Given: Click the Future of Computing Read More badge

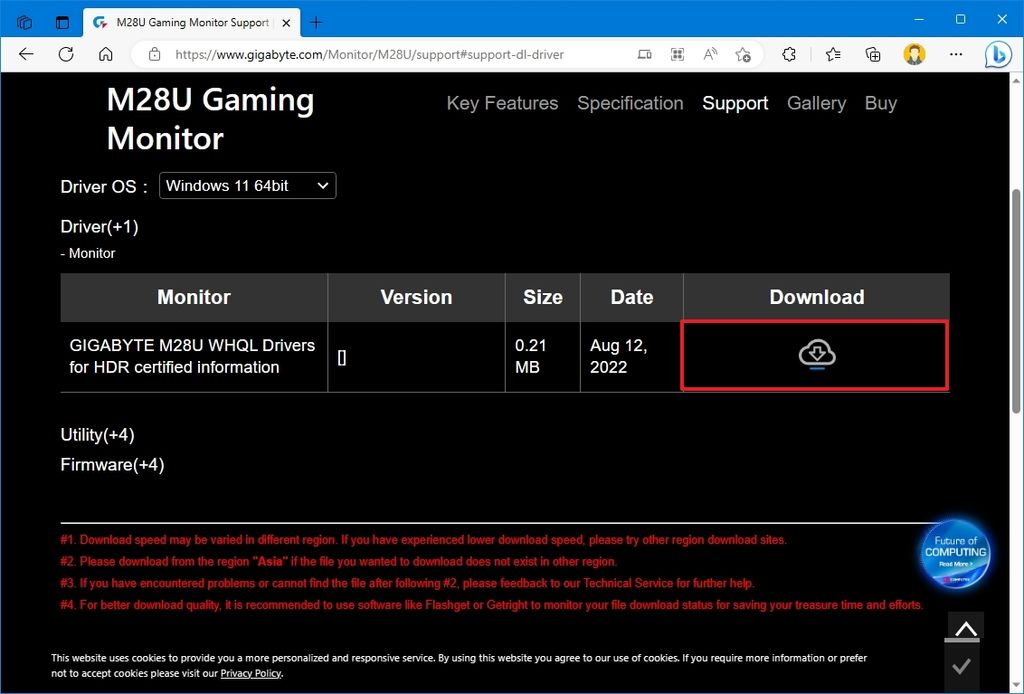Looking at the screenshot, I should tap(955, 553).
